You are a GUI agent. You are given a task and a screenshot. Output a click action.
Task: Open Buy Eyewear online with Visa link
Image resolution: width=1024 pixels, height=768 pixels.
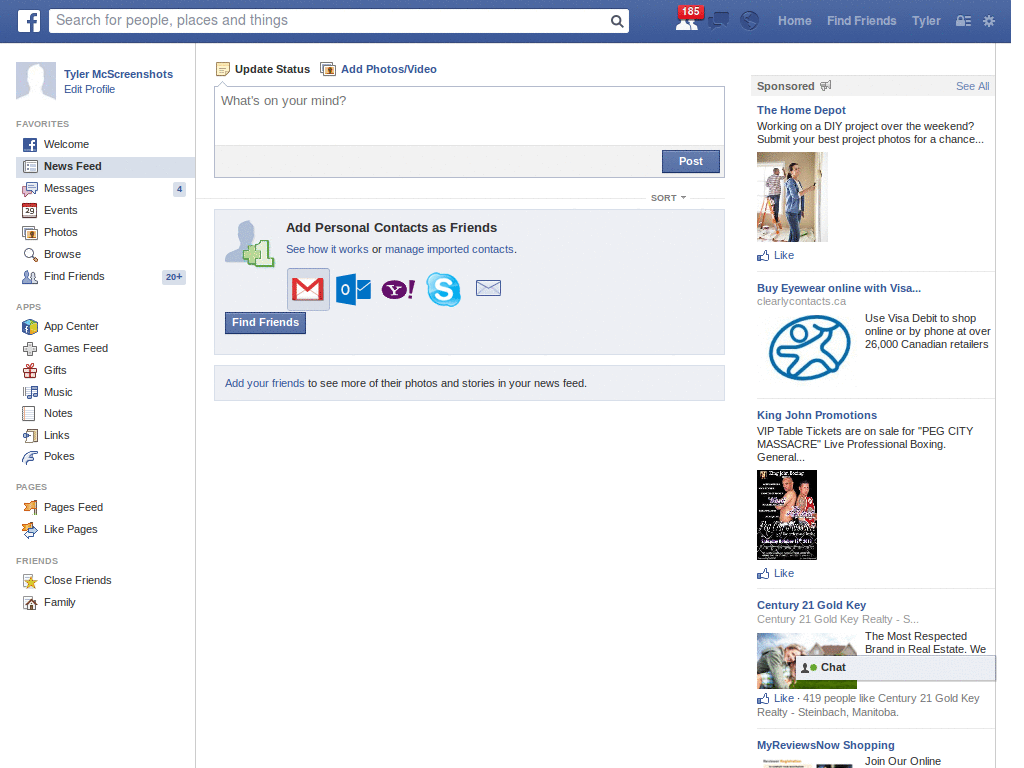pyautogui.click(x=839, y=289)
